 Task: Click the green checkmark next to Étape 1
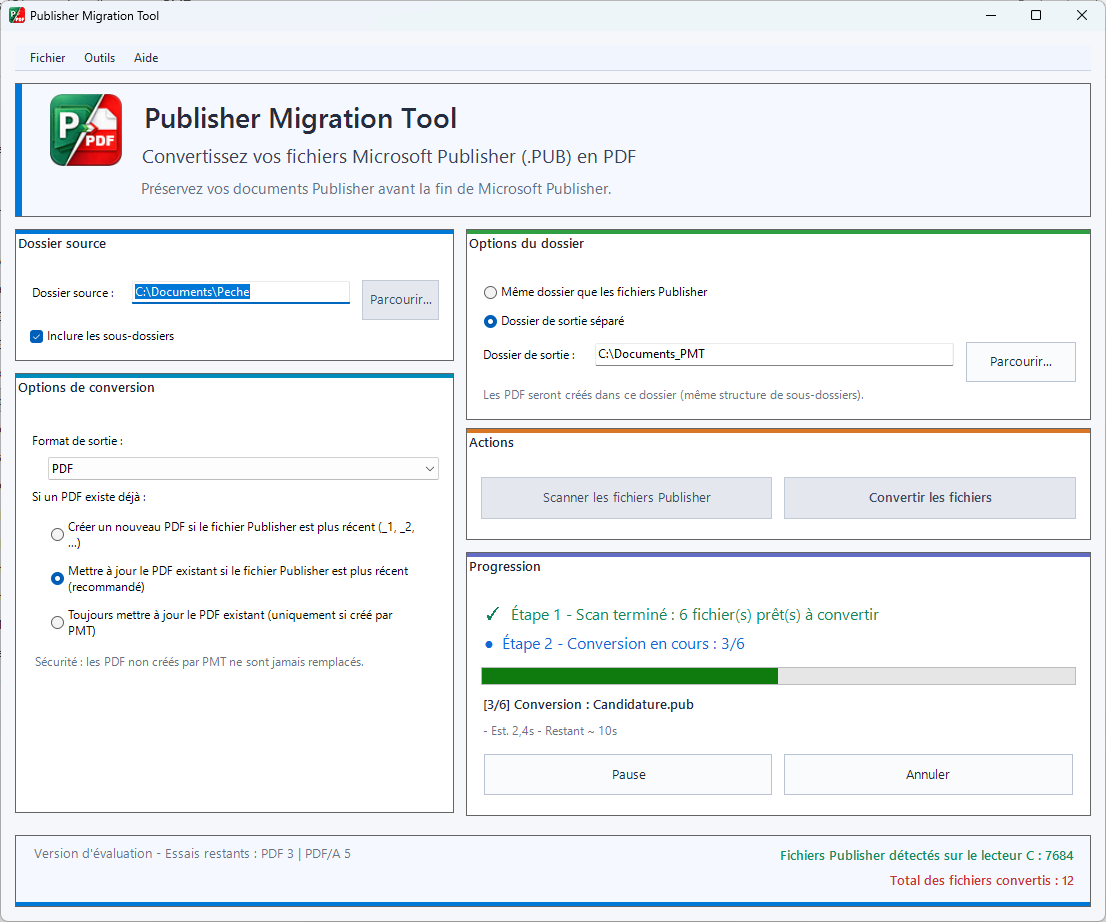pos(492,614)
